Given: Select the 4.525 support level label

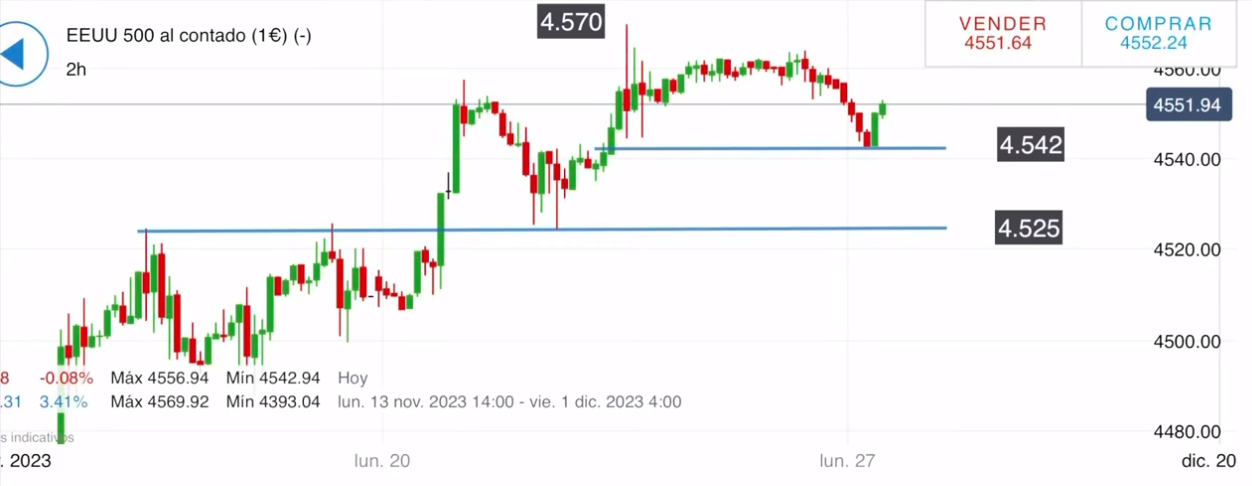Looking at the screenshot, I should pos(1028,229).
